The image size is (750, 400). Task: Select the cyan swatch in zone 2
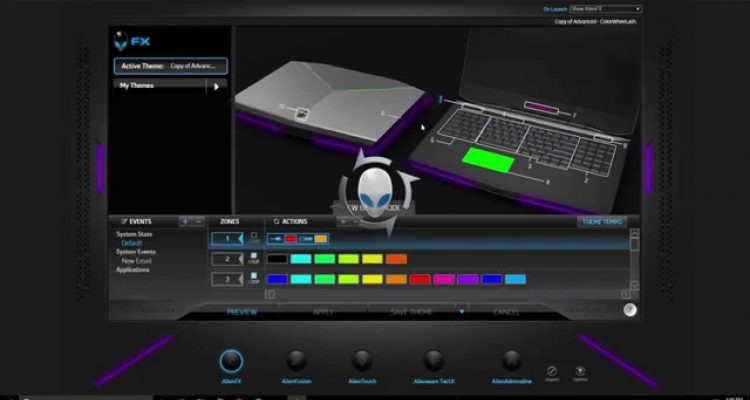tap(301, 259)
